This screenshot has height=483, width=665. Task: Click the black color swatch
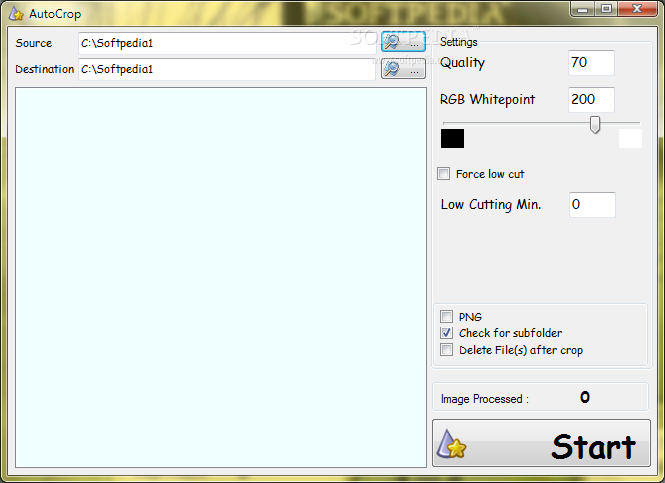[x=452, y=139]
